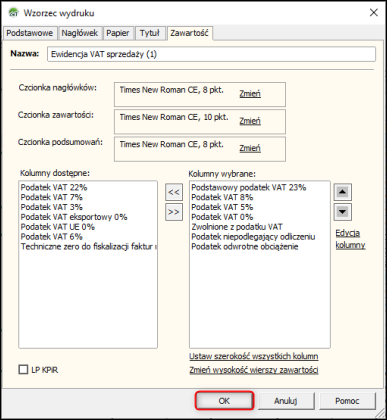This screenshot has height=420, width=387.
Task: Change summary font via Zmień link
Action: click(250, 148)
